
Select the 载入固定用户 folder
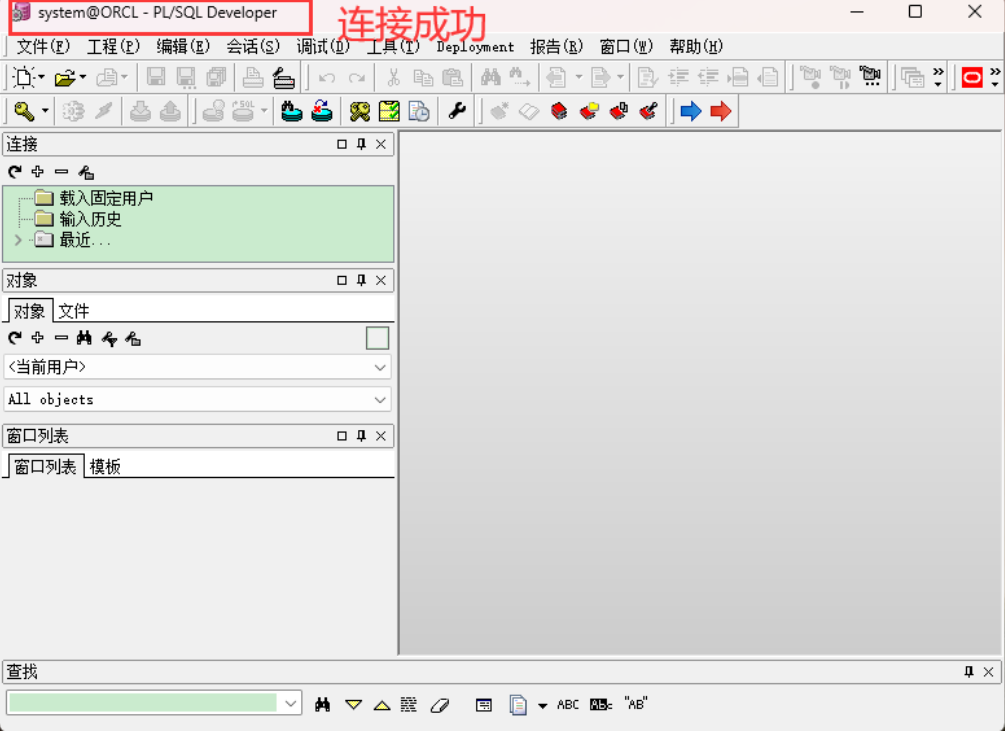(x=105, y=198)
